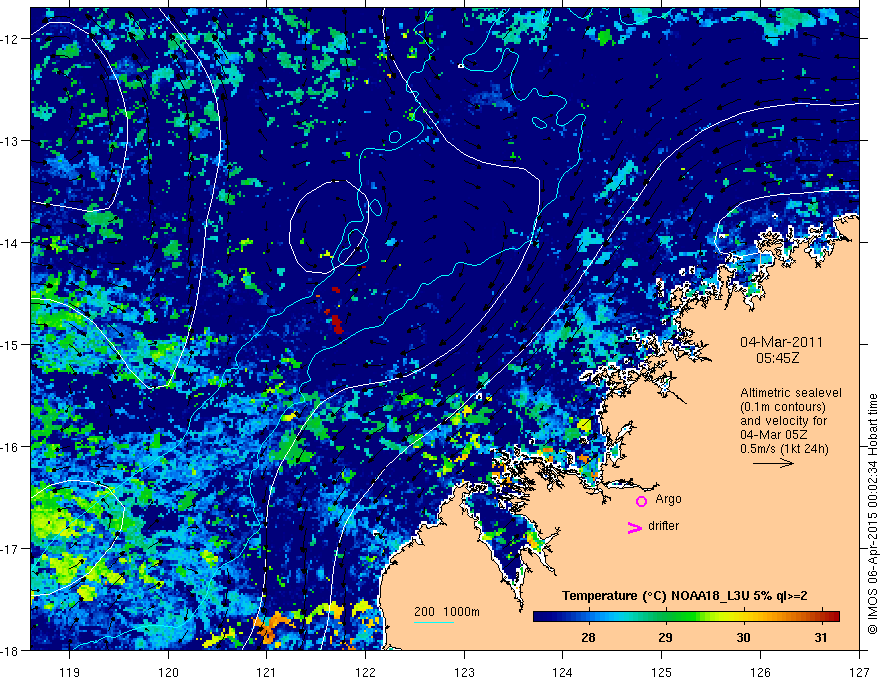This screenshot has width=880, height=680.
Task: Click the longitude axis label 127
Action: coord(859,672)
